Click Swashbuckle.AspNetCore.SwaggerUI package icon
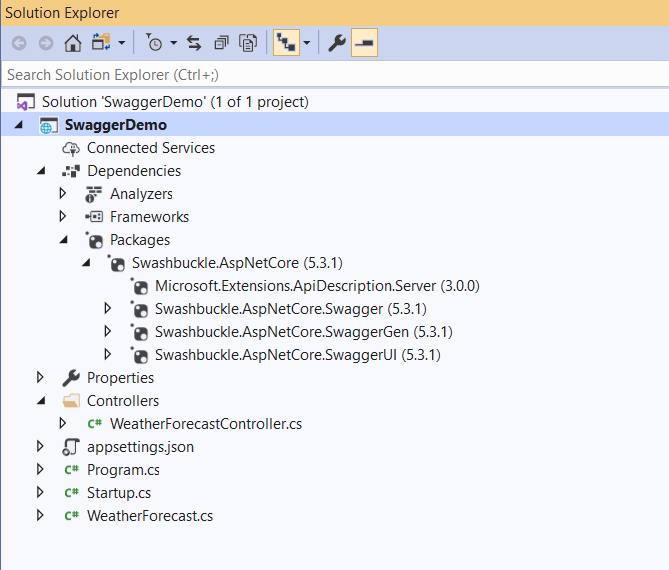 [x=139, y=355]
